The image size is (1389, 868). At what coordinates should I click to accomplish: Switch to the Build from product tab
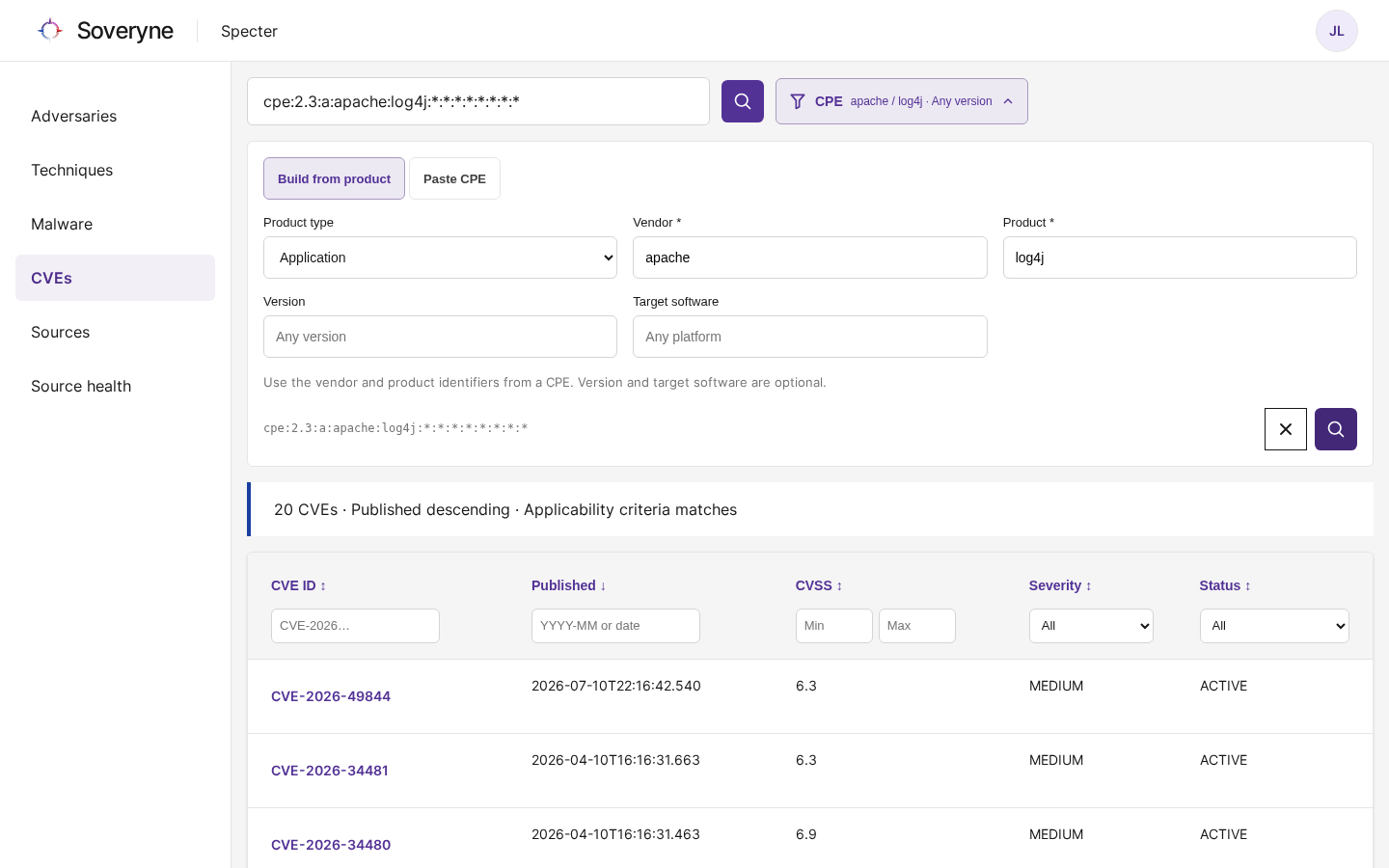click(x=334, y=178)
